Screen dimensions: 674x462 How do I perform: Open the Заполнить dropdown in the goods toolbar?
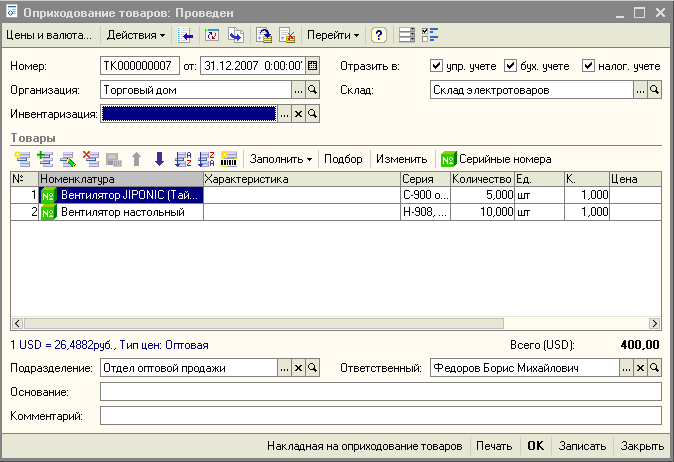pos(281,159)
